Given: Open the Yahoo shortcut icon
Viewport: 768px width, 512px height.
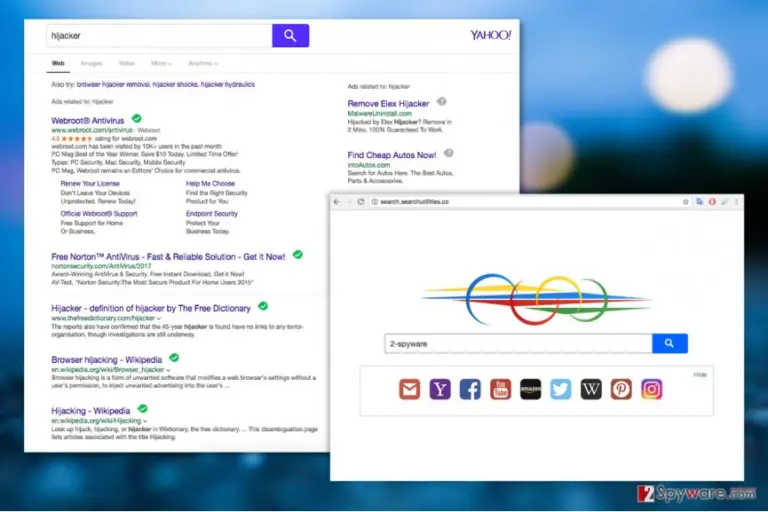Looking at the screenshot, I should pos(440,390).
